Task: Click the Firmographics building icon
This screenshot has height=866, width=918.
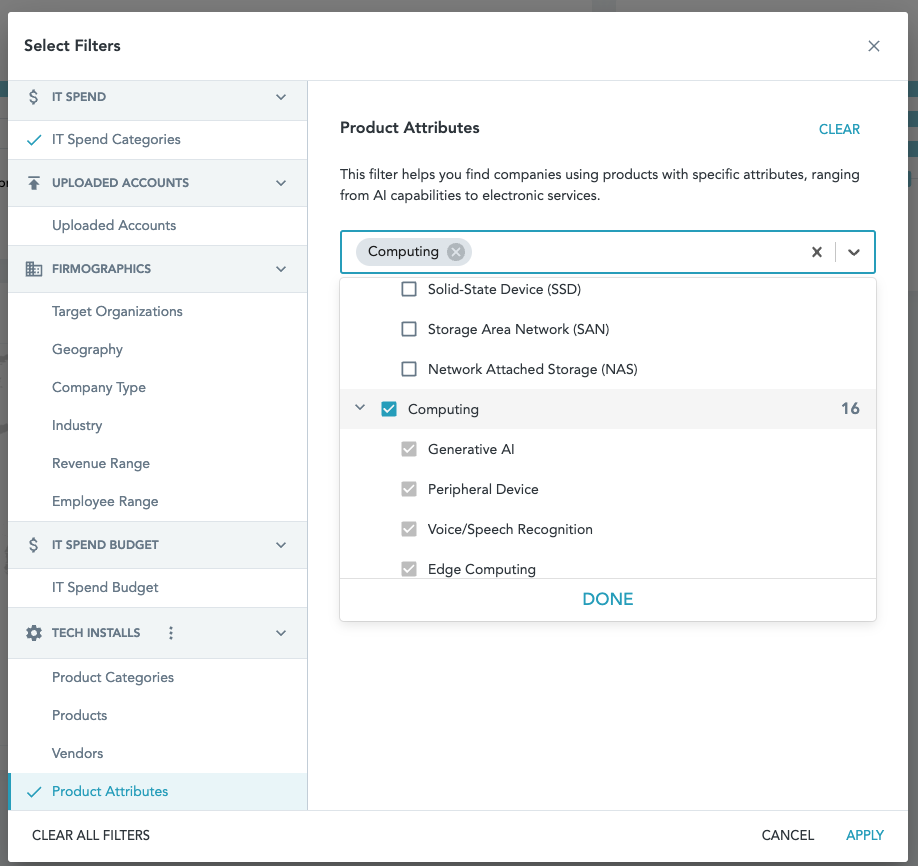Action: click(x=34, y=269)
